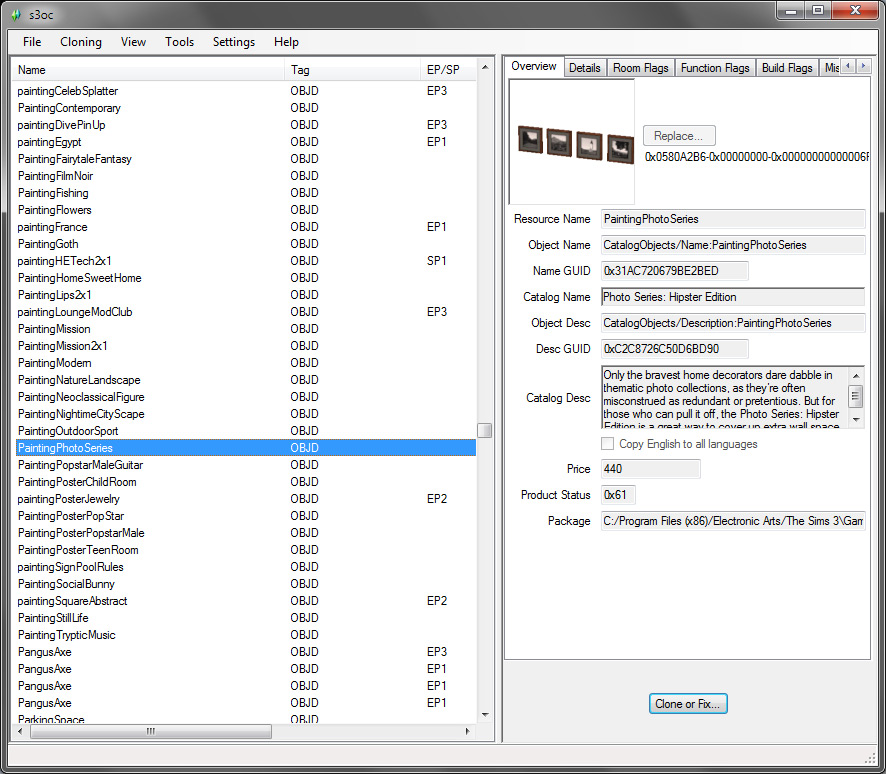Click the horizontal scrollbar of object list
886x774 pixels.
tap(150, 731)
